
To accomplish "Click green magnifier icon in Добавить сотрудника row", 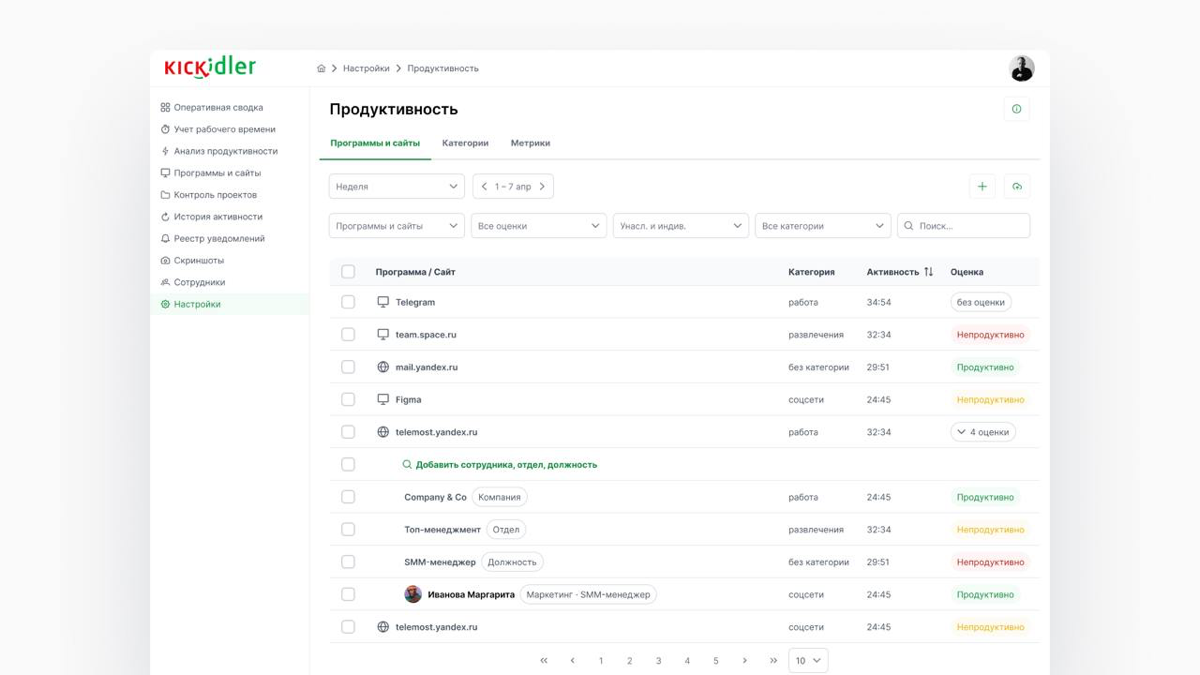I will tap(407, 465).
